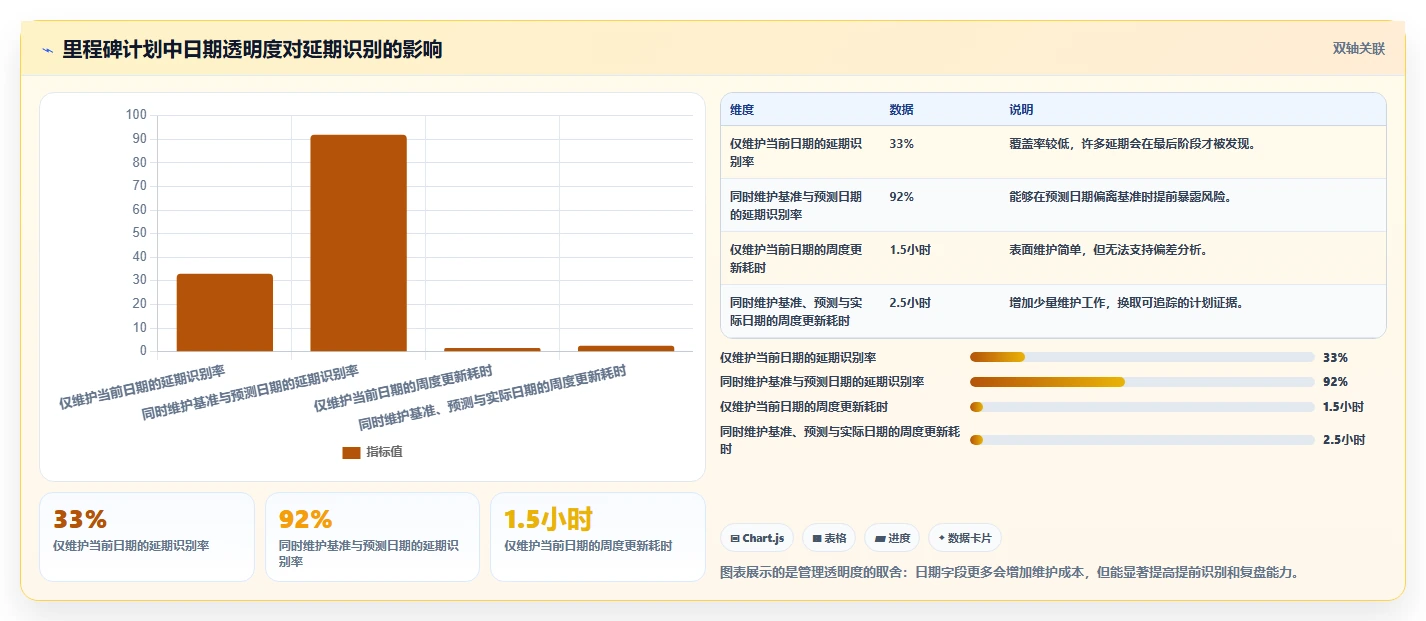Click the 双轴关联 label in the header
The width and height of the screenshot is (1426, 621).
1359,48
